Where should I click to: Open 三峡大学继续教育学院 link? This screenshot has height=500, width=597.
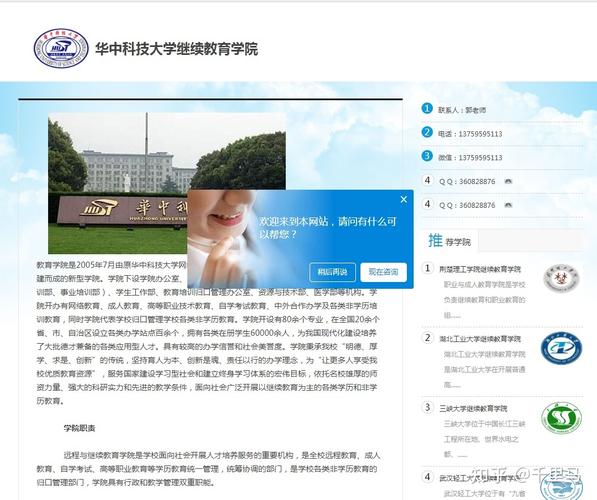coord(473,408)
